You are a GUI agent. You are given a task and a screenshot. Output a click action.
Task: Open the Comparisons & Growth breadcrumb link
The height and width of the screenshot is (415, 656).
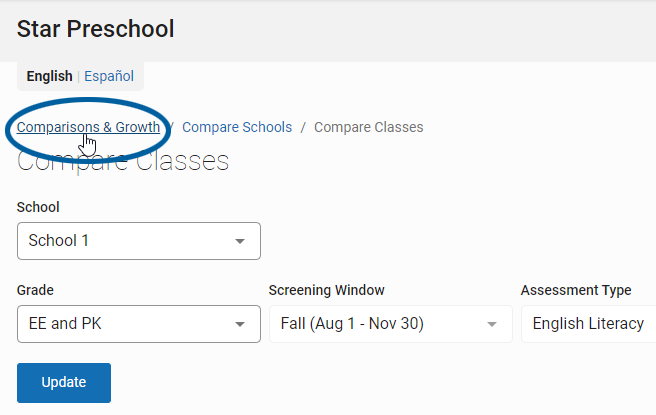[x=88, y=127]
